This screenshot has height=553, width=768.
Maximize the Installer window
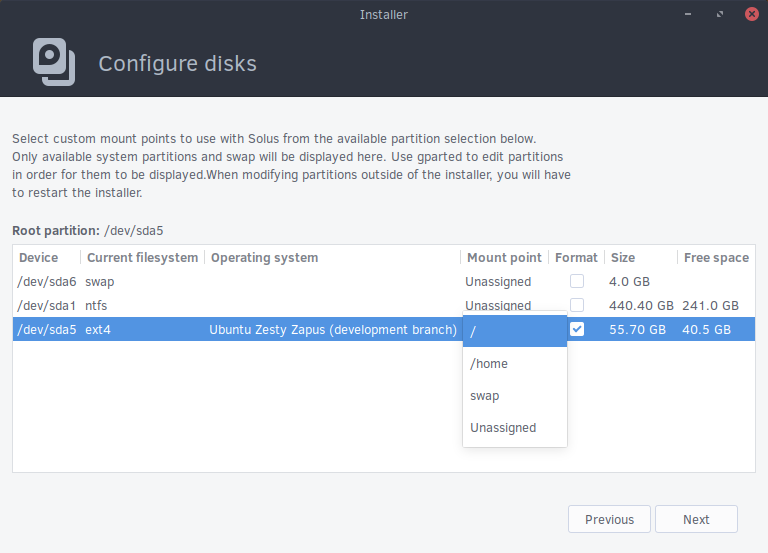[x=720, y=14]
